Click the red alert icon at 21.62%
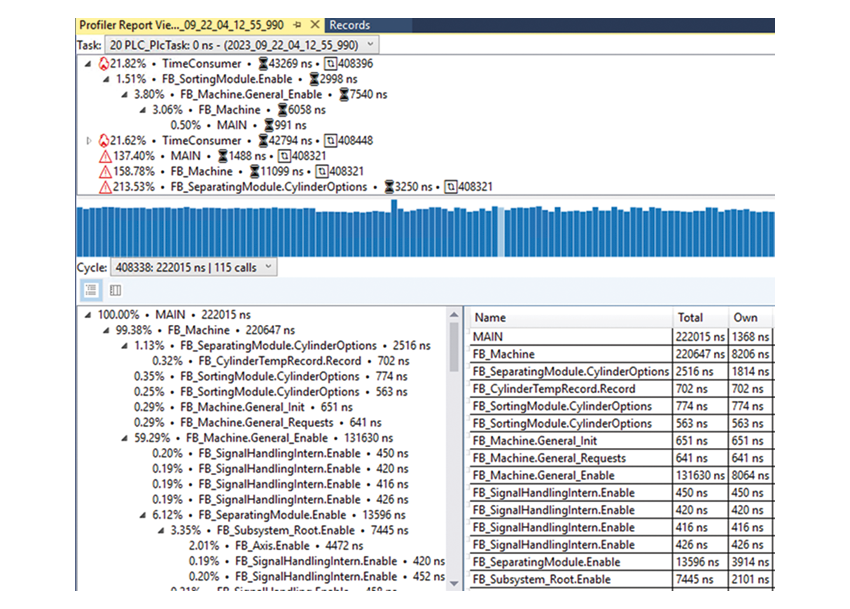 104,141
